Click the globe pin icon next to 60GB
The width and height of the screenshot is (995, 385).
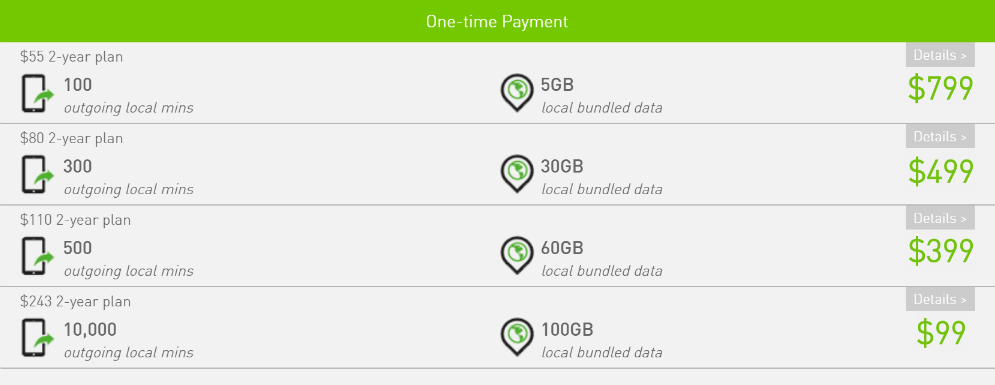[x=517, y=256]
